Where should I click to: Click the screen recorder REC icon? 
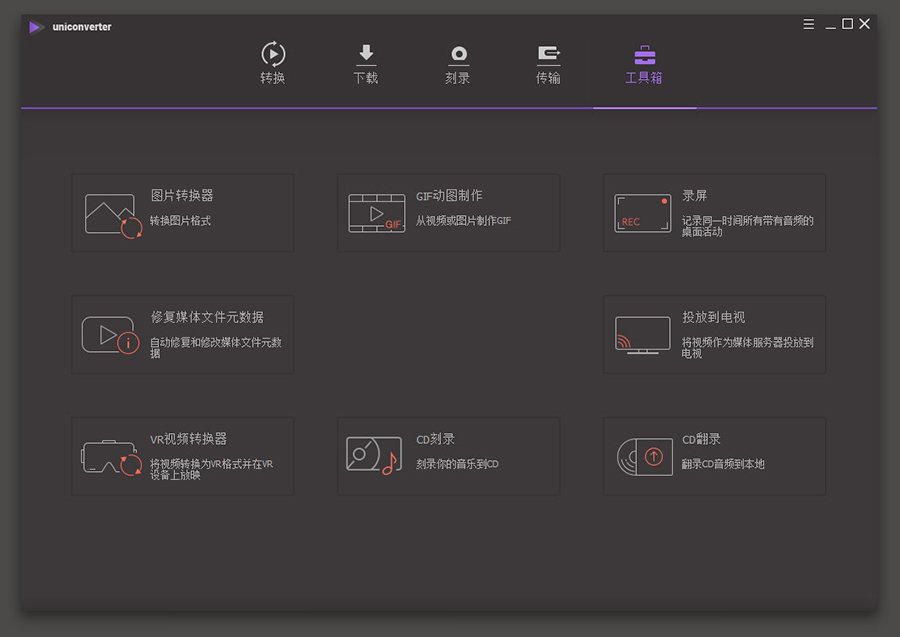[642, 213]
